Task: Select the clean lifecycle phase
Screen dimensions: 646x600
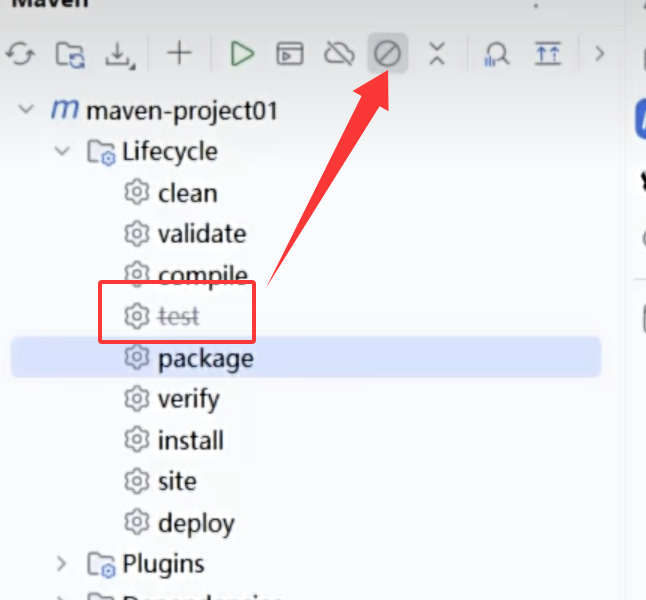Action: (187, 193)
